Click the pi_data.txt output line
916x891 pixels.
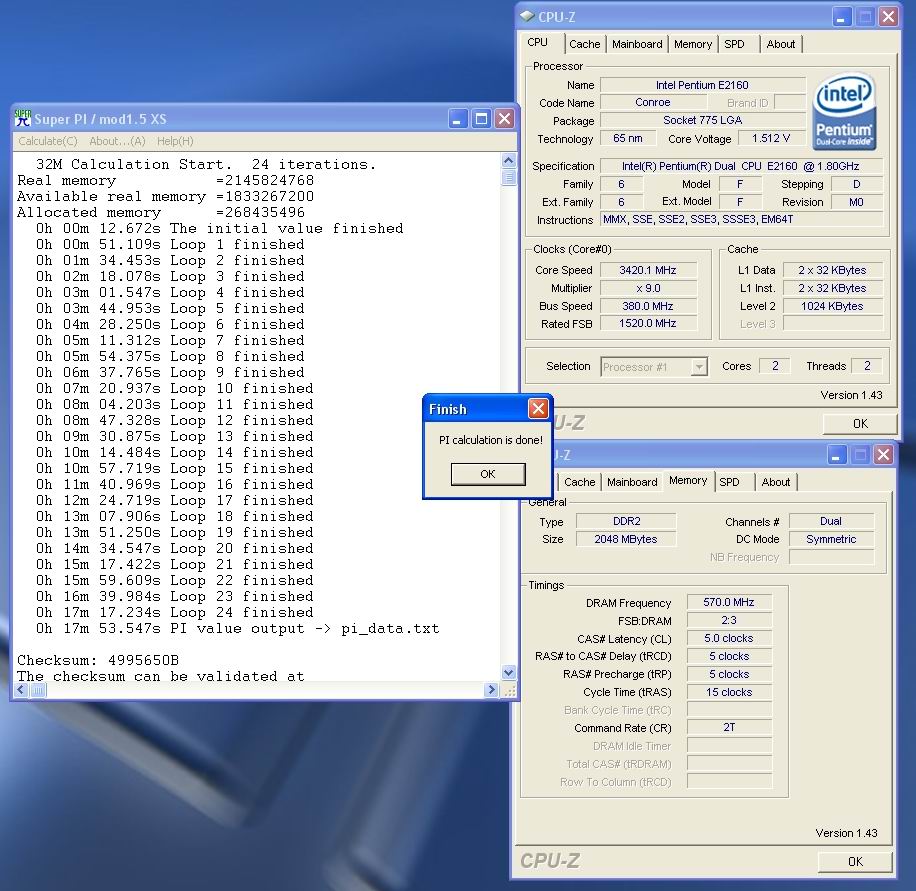[237, 629]
